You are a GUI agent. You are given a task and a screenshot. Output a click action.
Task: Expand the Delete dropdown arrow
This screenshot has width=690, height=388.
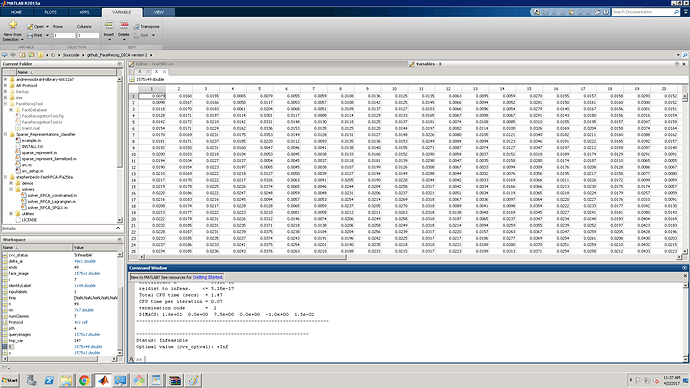pos(124,40)
